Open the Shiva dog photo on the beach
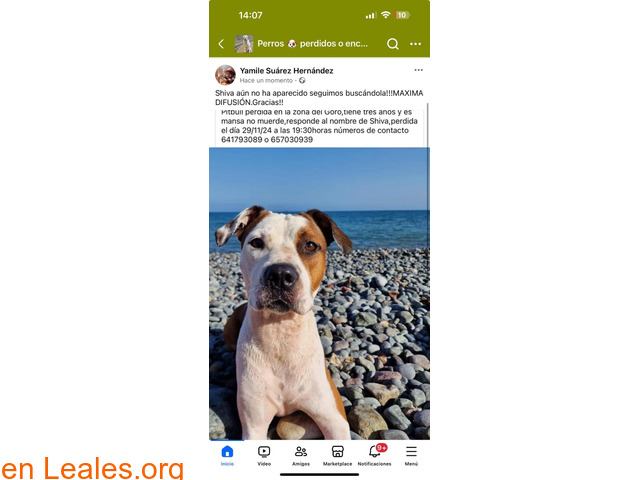Screen dimensions: 640x480 pyautogui.click(x=319, y=293)
